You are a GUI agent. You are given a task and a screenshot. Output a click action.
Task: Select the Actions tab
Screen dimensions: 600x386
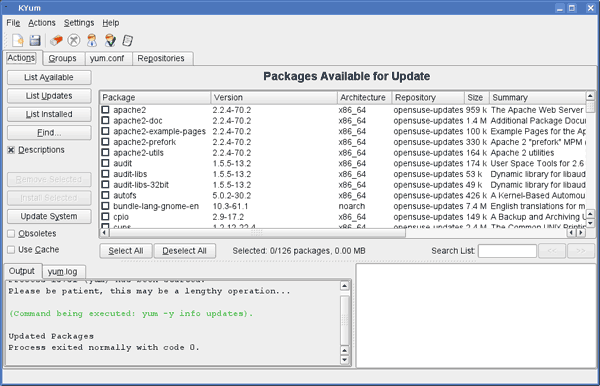click(21, 58)
